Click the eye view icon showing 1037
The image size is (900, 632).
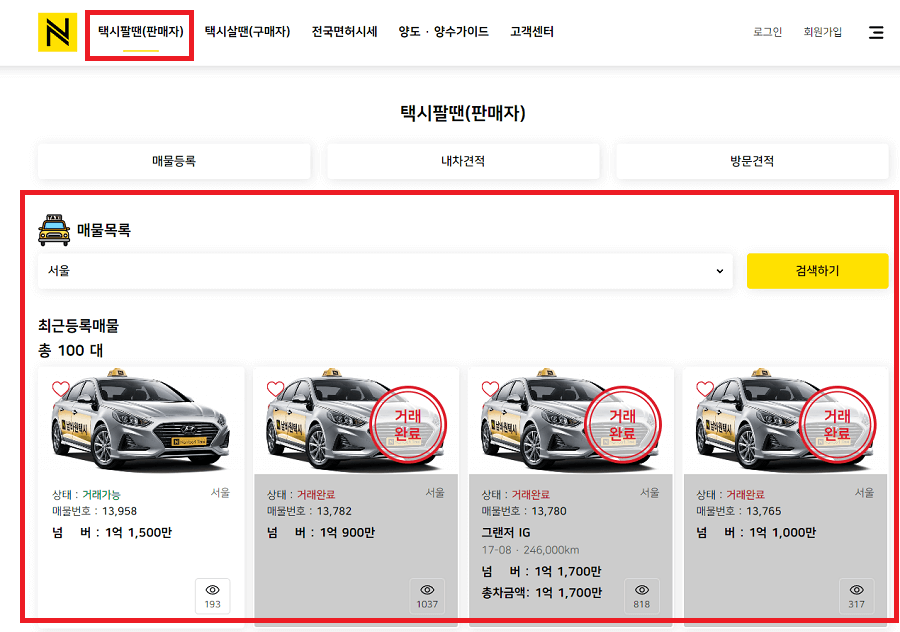point(427,596)
